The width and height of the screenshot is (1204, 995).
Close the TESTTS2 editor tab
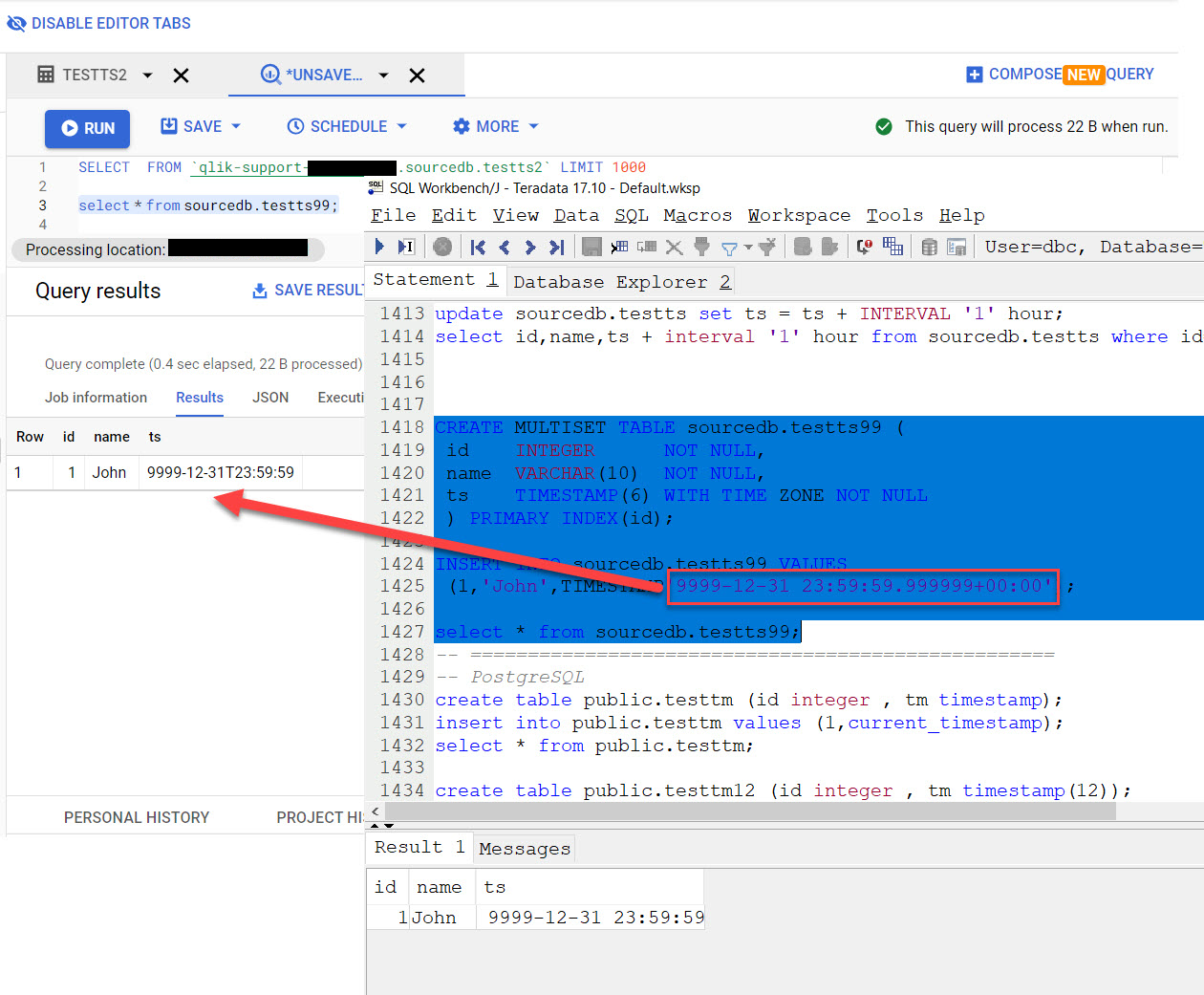(x=181, y=76)
